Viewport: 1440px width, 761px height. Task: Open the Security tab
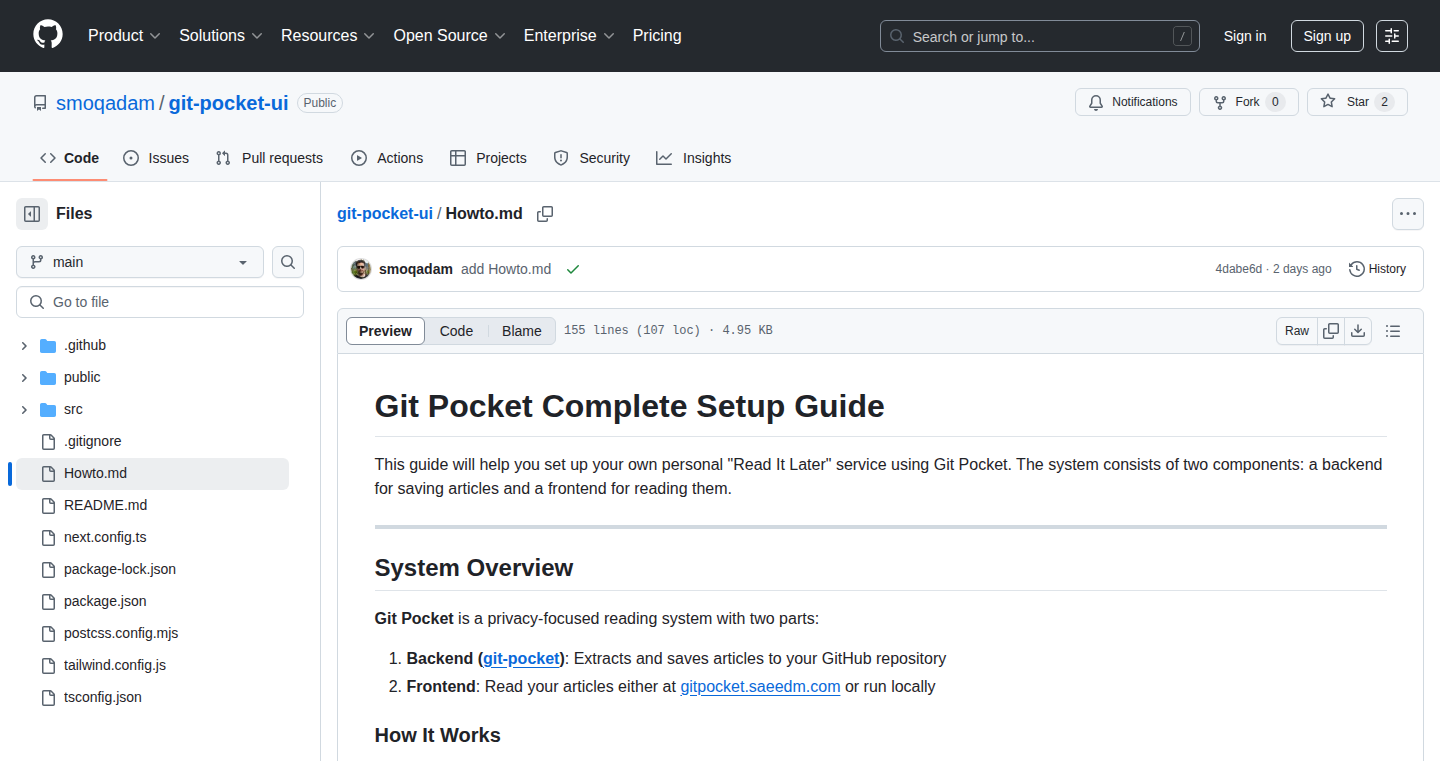pyautogui.click(x=592, y=158)
